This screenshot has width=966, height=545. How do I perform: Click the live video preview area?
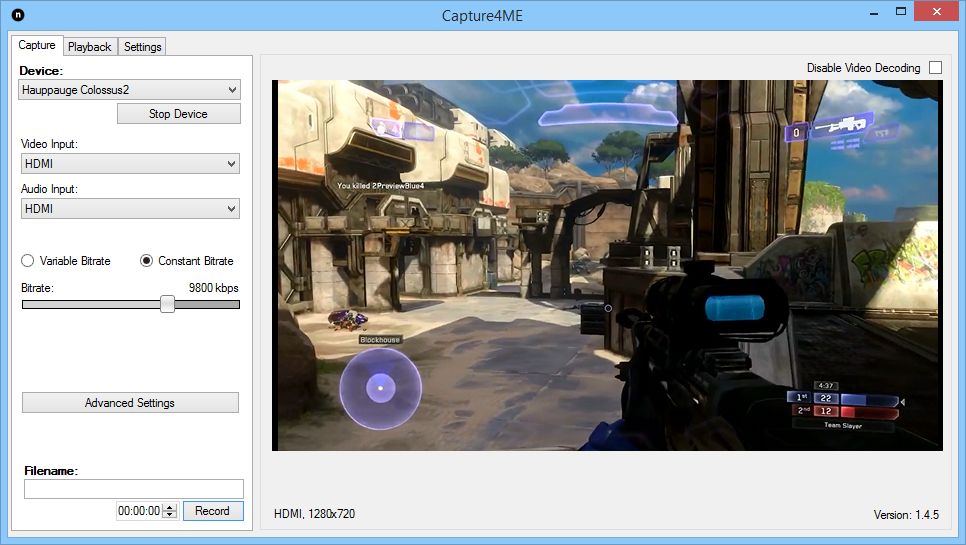(607, 265)
